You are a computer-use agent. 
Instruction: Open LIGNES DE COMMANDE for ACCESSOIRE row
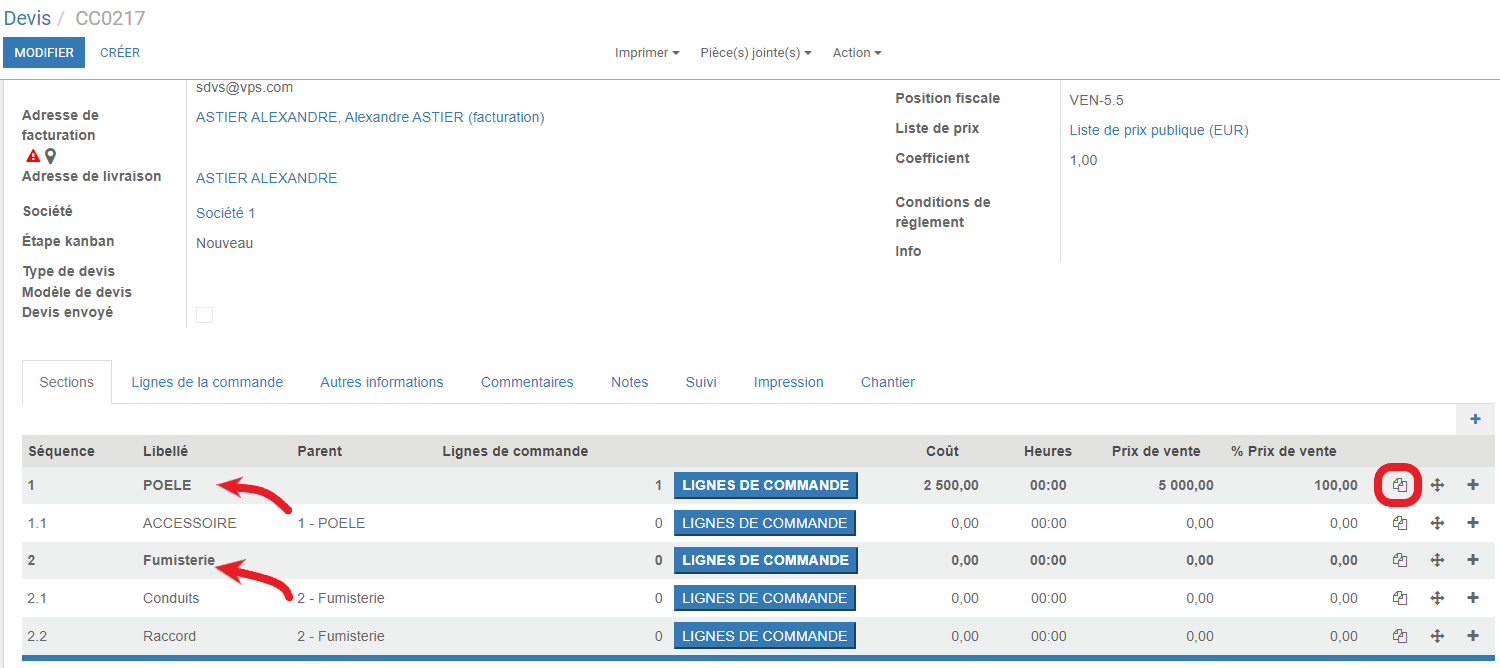click(x=765, y=523)
